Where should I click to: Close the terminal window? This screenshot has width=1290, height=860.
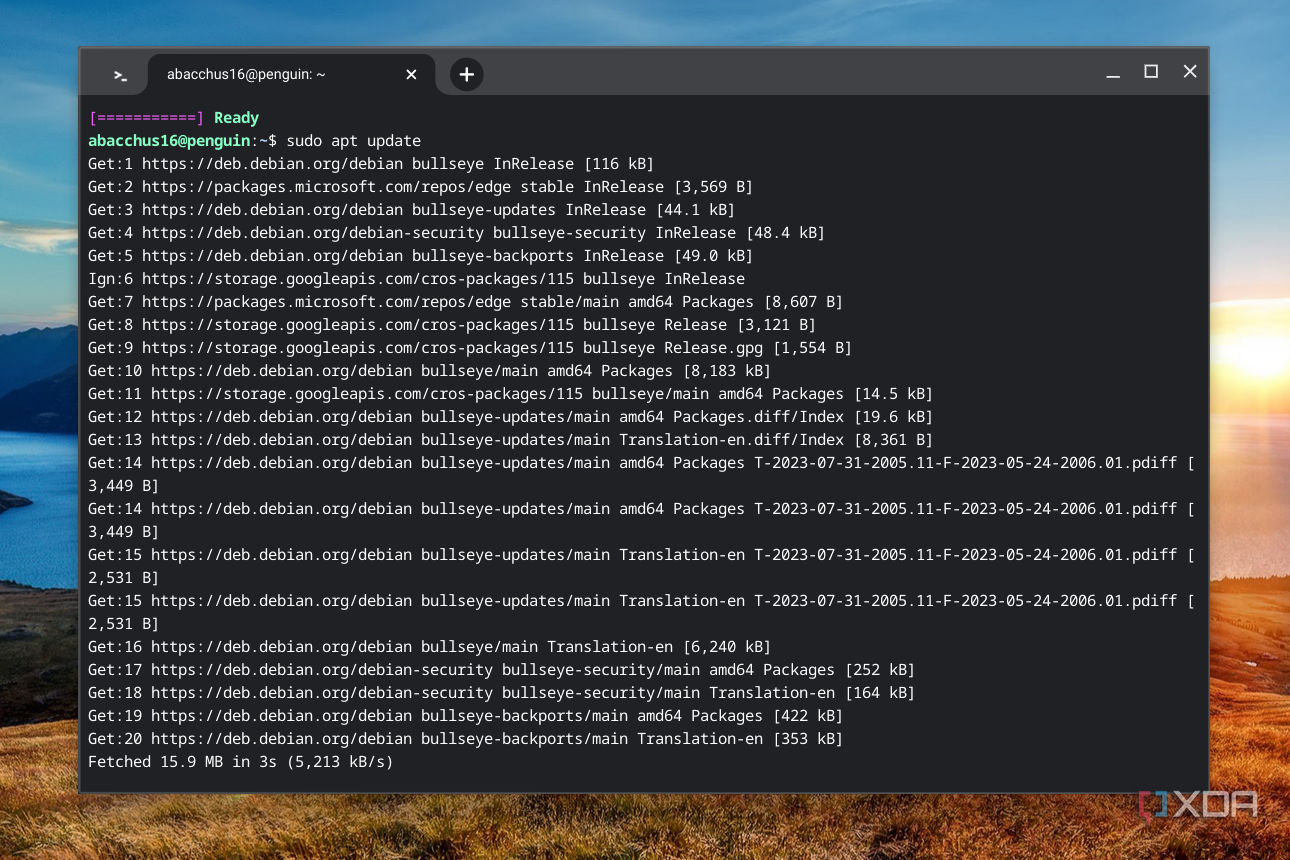[1190, 72]
